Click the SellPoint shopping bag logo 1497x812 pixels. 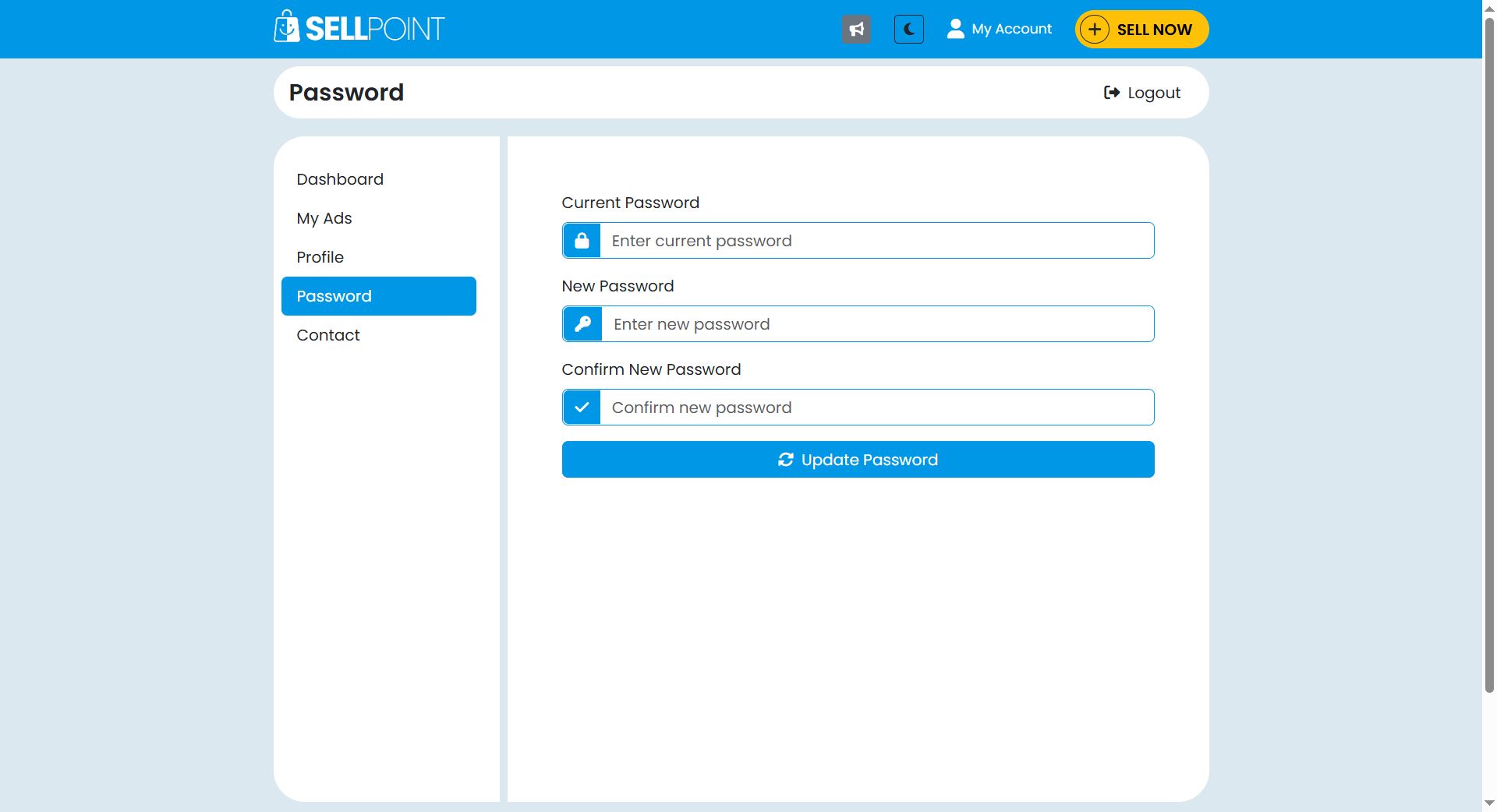(x=287, y=27)
